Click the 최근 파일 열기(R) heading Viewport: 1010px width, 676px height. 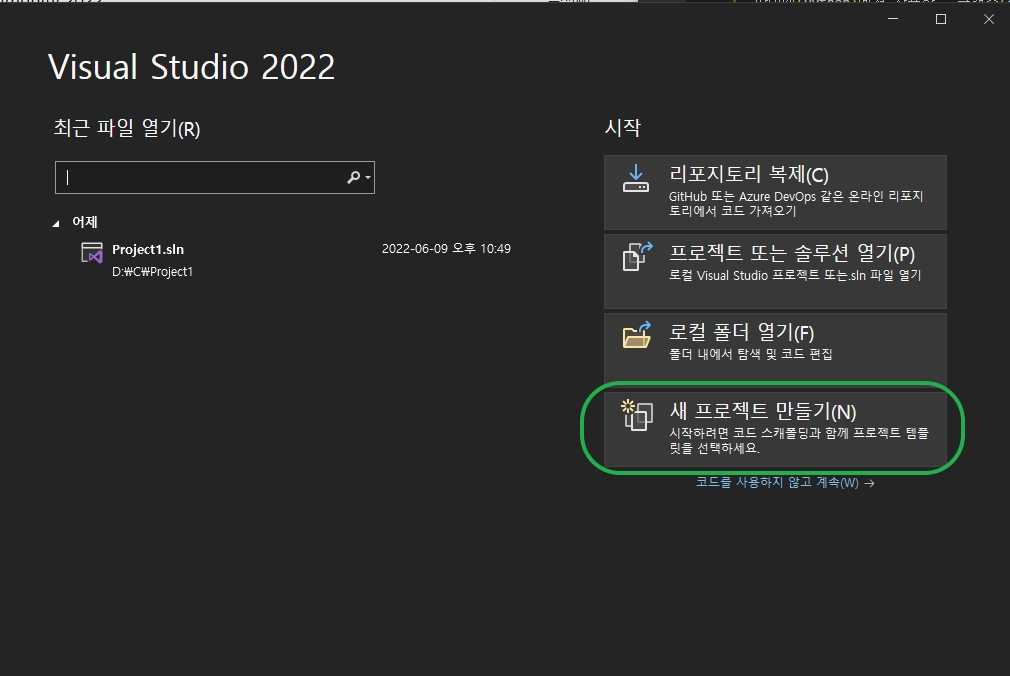pos(127,128)
